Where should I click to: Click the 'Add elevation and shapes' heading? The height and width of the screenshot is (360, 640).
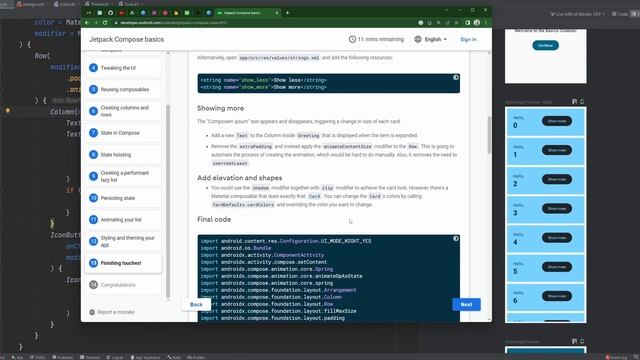point(240,178)
